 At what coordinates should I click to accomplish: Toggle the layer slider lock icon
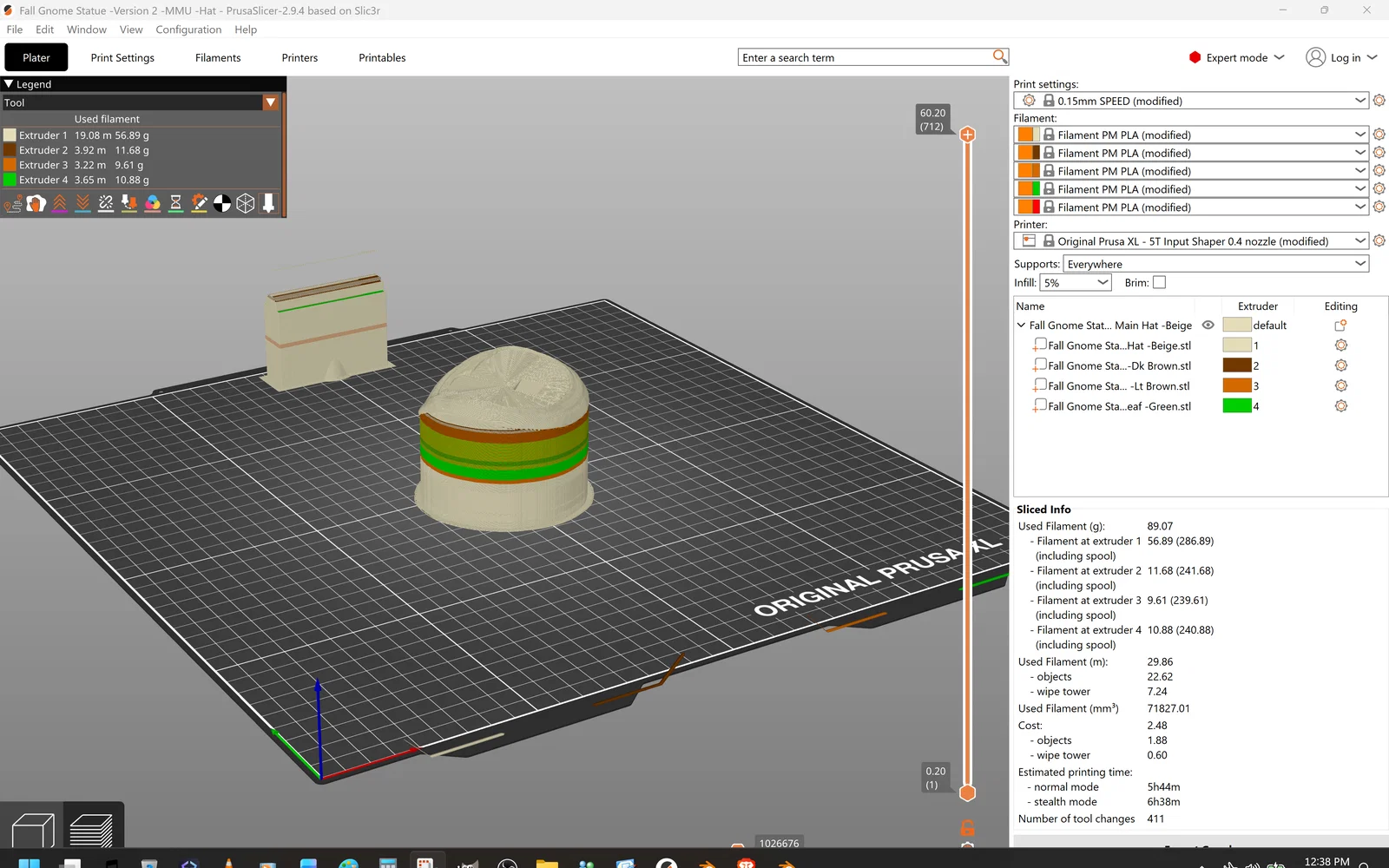click(968, 828)
